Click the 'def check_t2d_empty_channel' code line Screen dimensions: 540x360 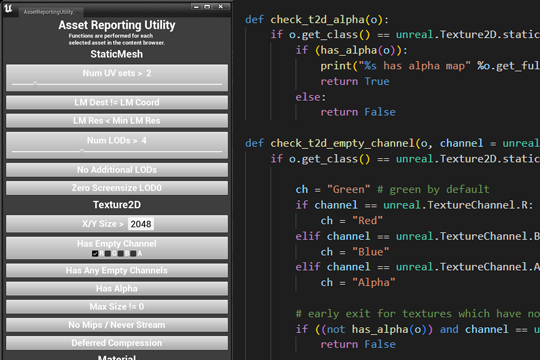392,143
